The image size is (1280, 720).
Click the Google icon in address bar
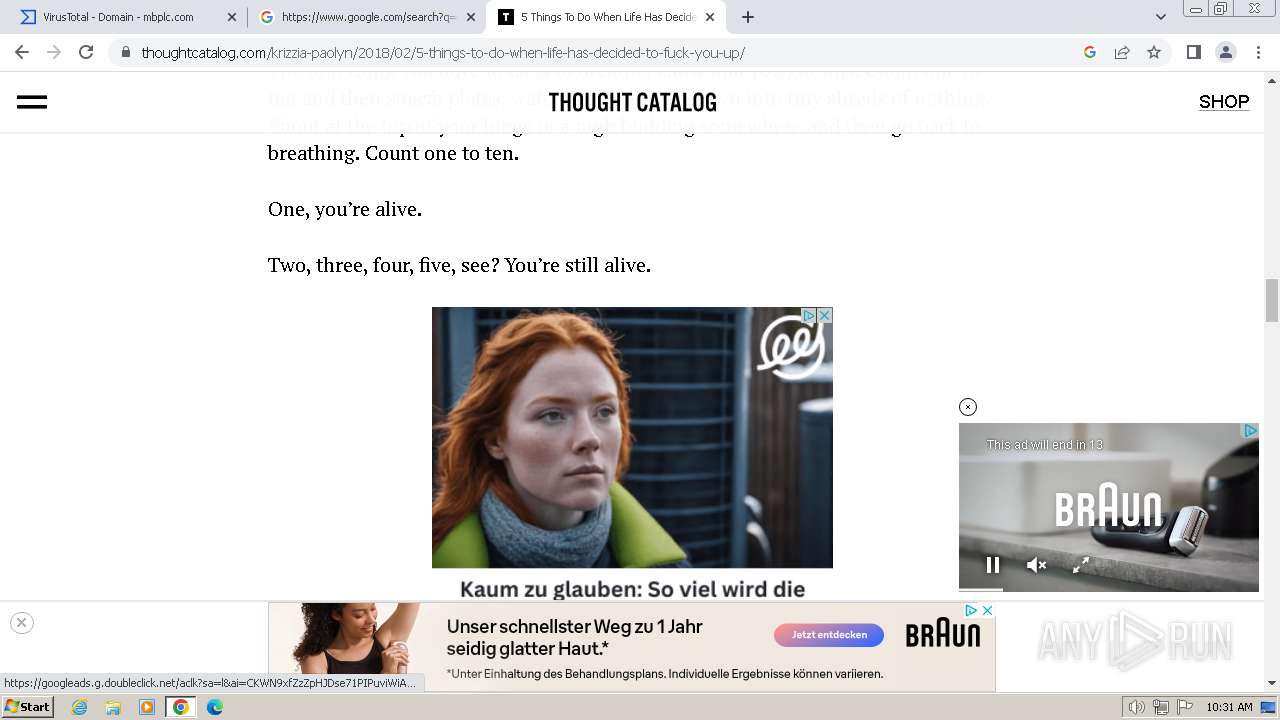coord(1090,52)
